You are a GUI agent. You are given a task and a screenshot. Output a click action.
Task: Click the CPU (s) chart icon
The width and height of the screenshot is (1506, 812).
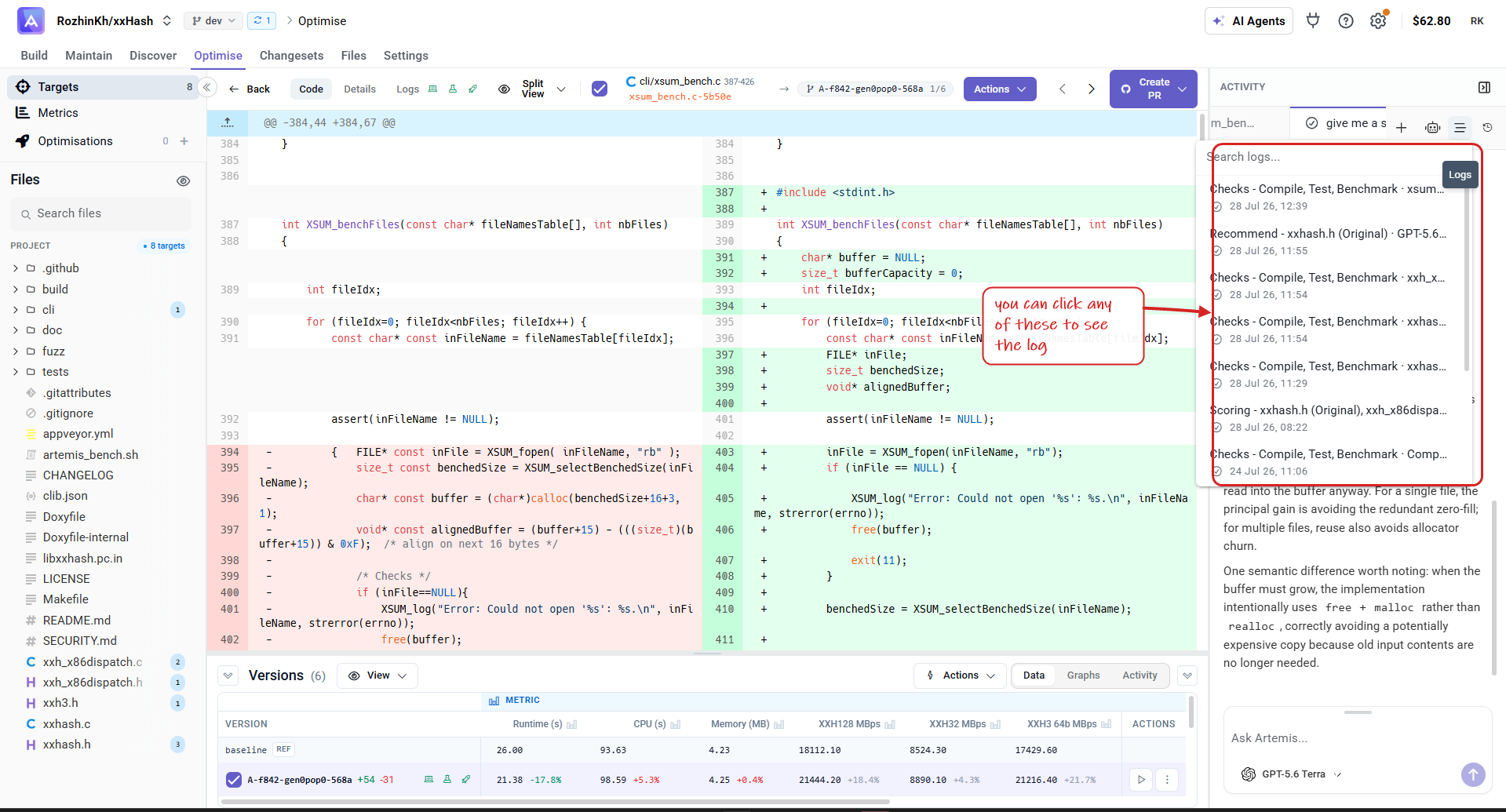(676, 724)
